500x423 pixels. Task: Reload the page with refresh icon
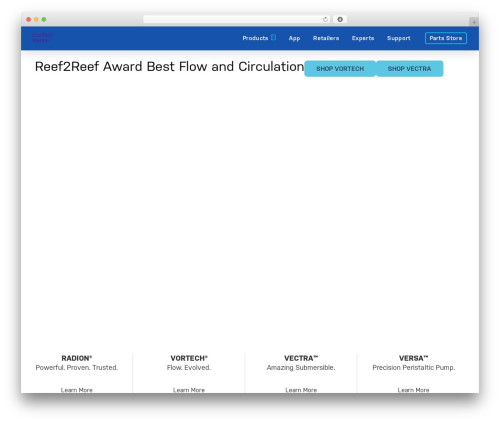click(325, 20)
